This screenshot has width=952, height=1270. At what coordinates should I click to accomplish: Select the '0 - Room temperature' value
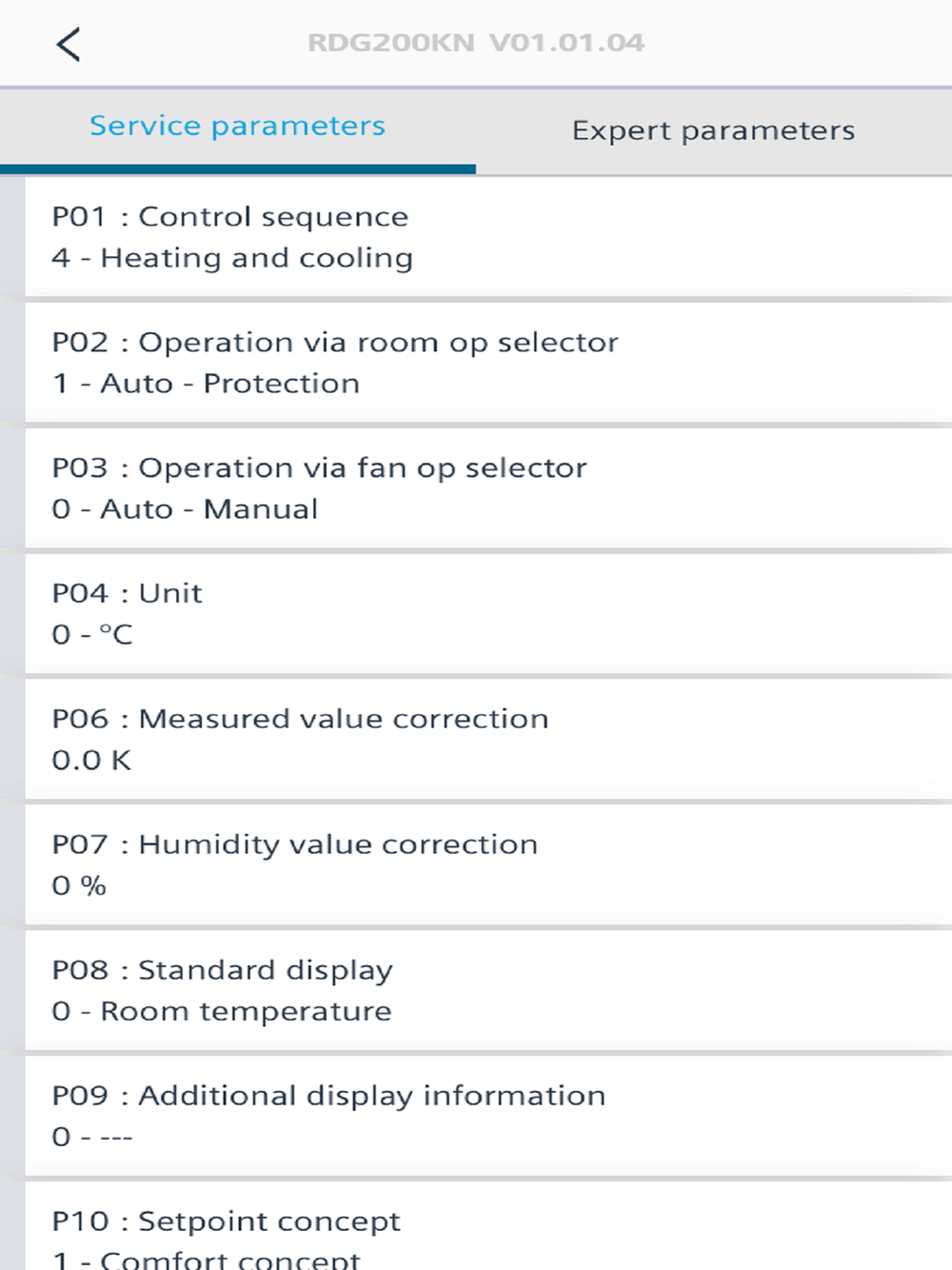tap(222, 1012)
